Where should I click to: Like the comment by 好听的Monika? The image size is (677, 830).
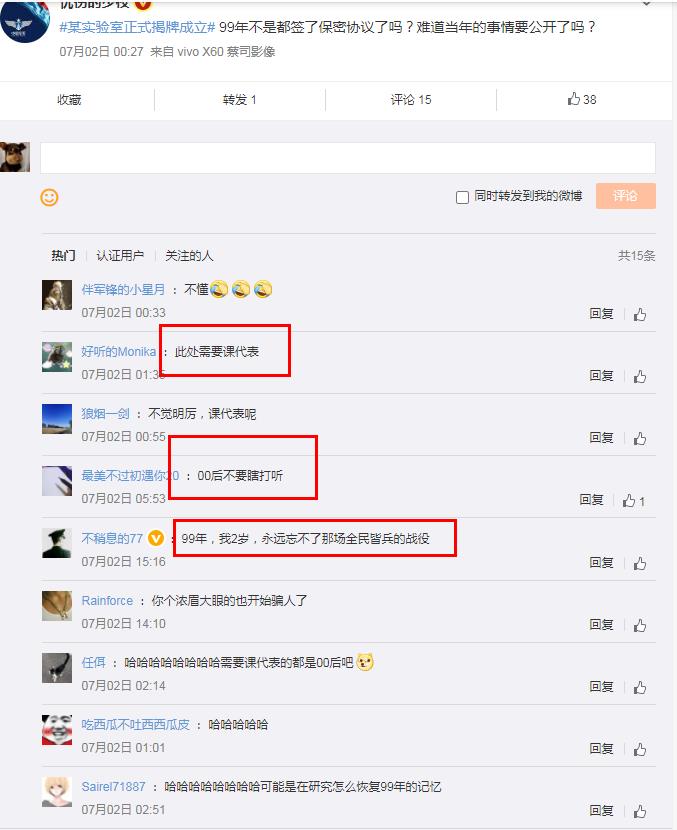[640, 376]
